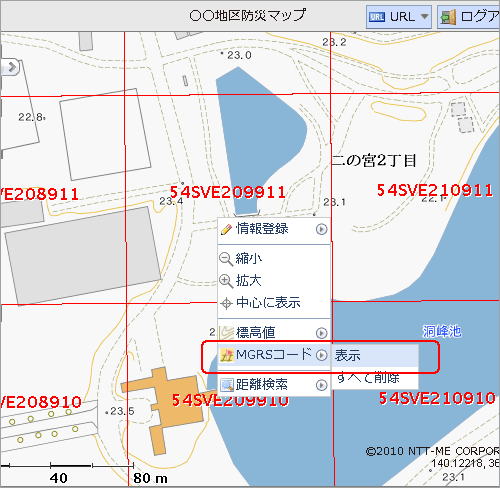Viewport: 500px width, 488px height.
Task: Click grid label 54SVE210911 on the map
Action: coord(435,190)
